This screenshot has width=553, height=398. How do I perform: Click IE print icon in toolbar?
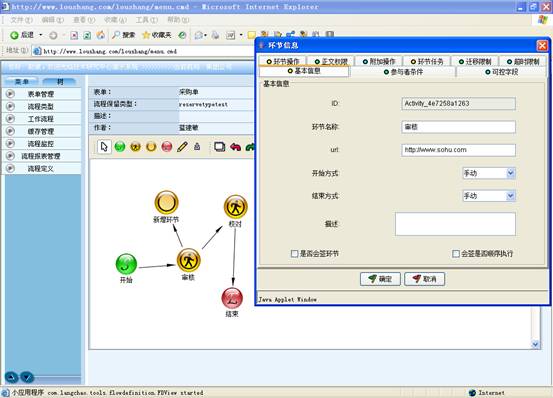pyautogui.click(x=215, y=35)
